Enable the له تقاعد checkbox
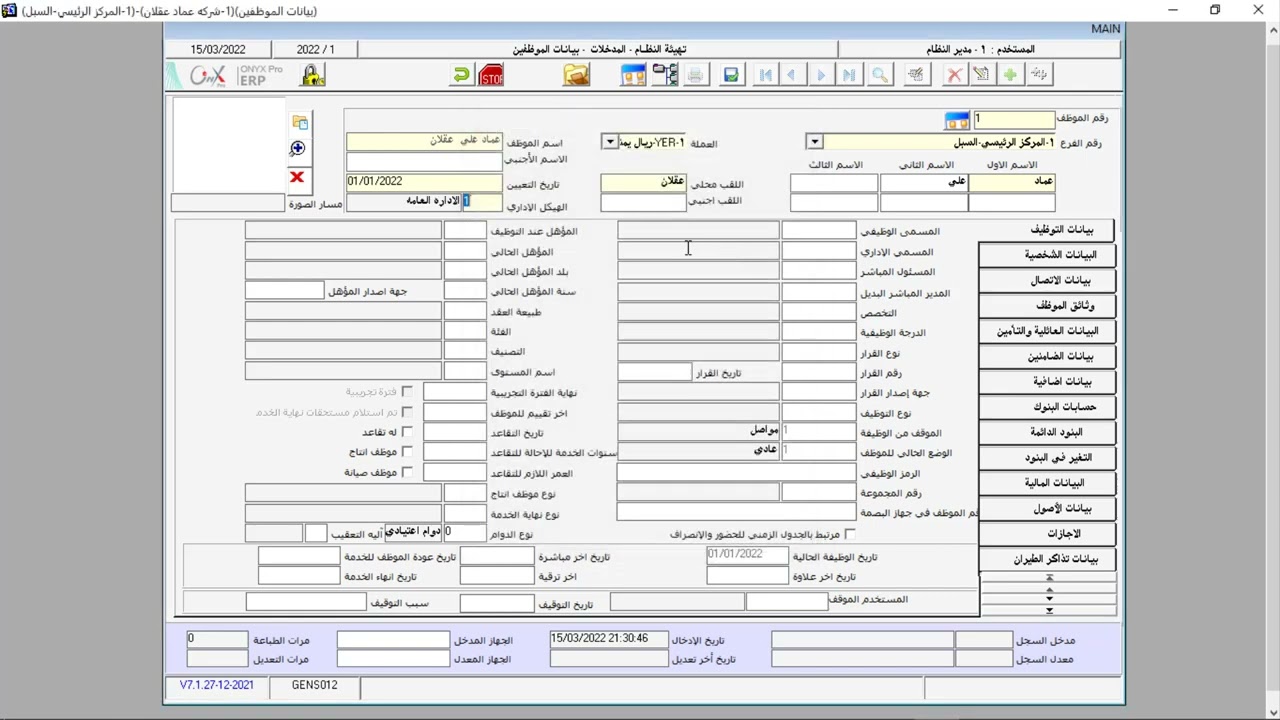Viewport: 1280px width, 720px height. point(407,432)
